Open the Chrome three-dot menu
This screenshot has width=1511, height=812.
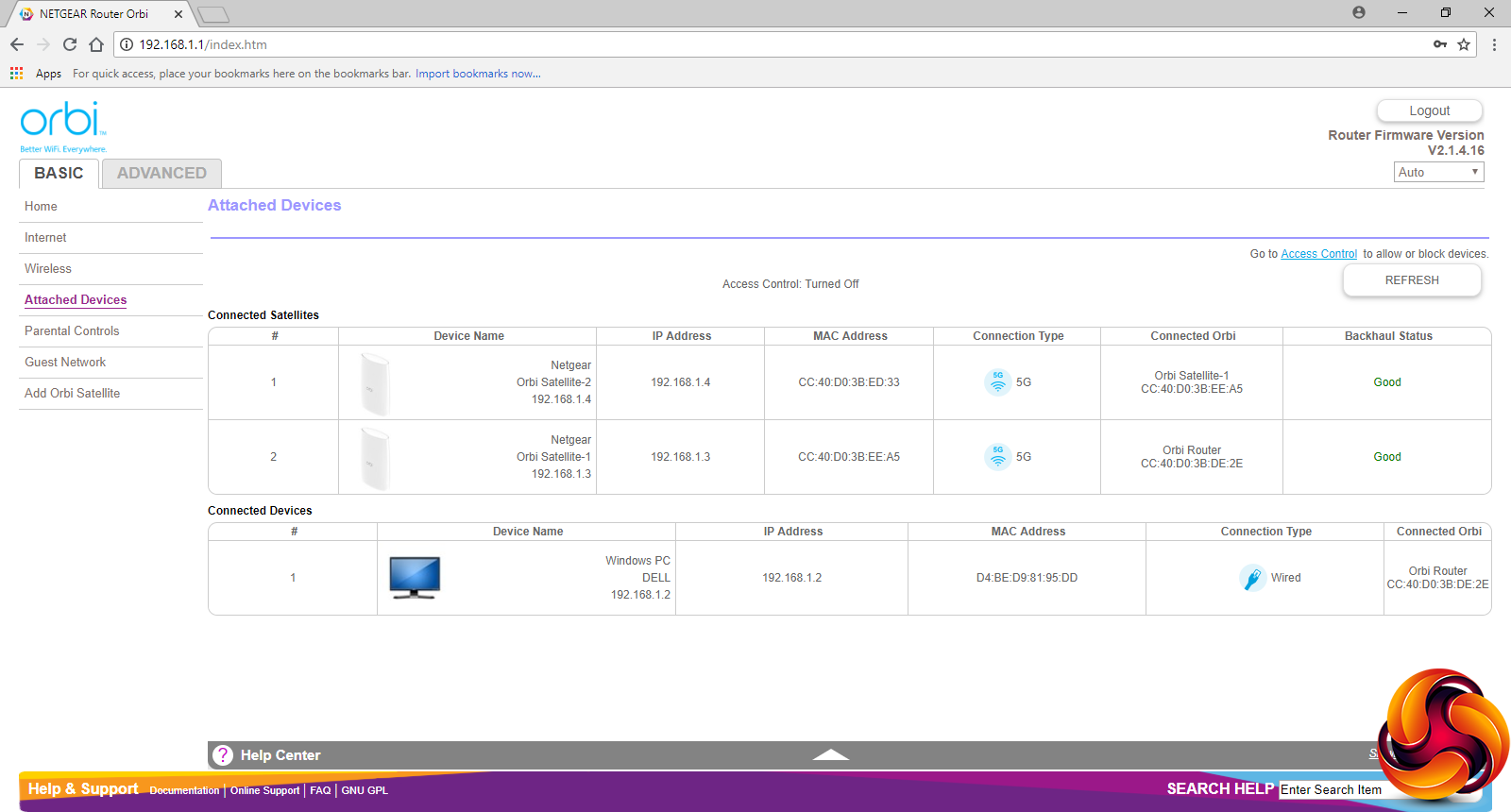1494,44
